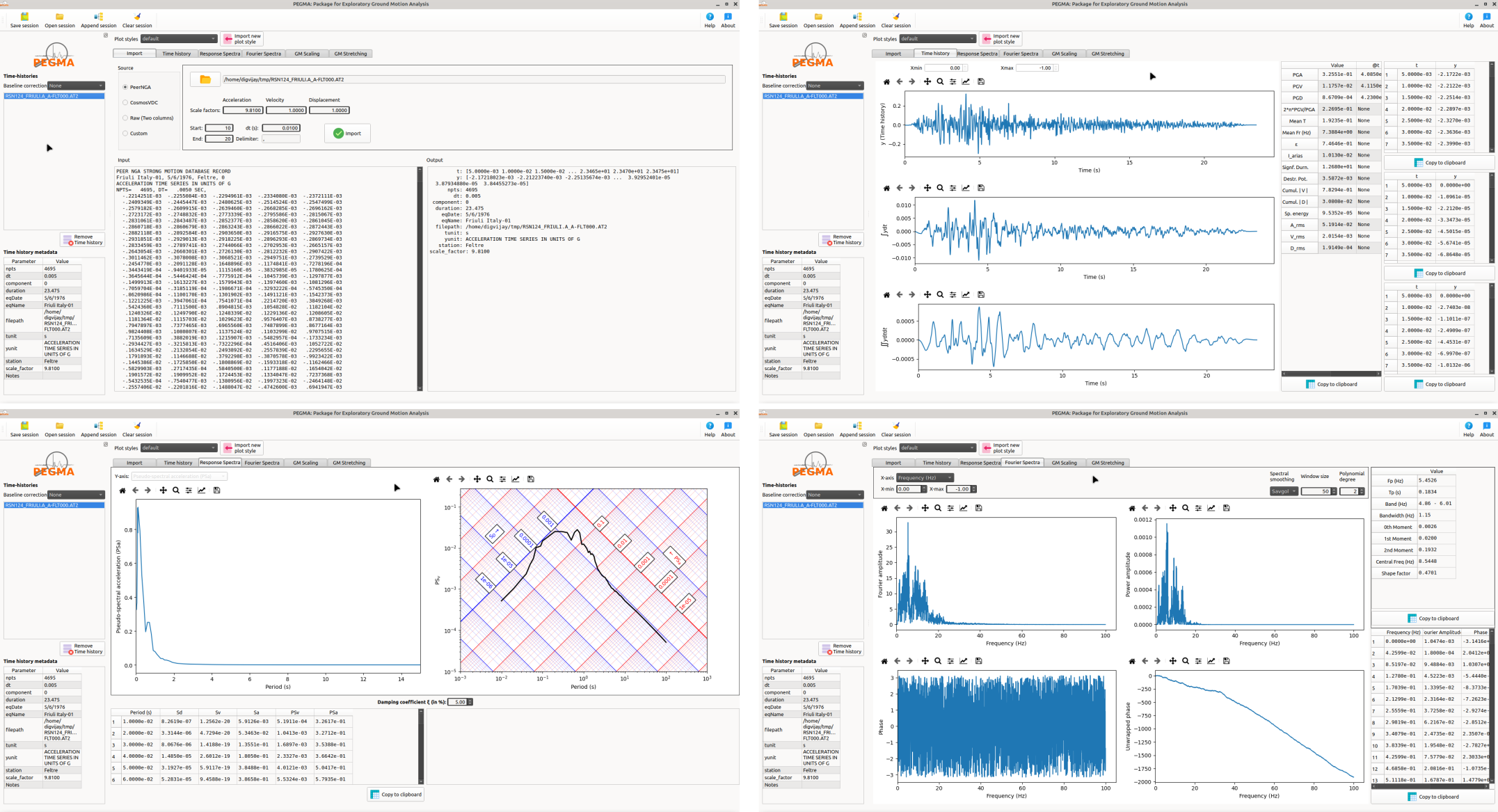Reset view (home) on the Phase plot
The image size is (1498, 812).
[884, 661]
